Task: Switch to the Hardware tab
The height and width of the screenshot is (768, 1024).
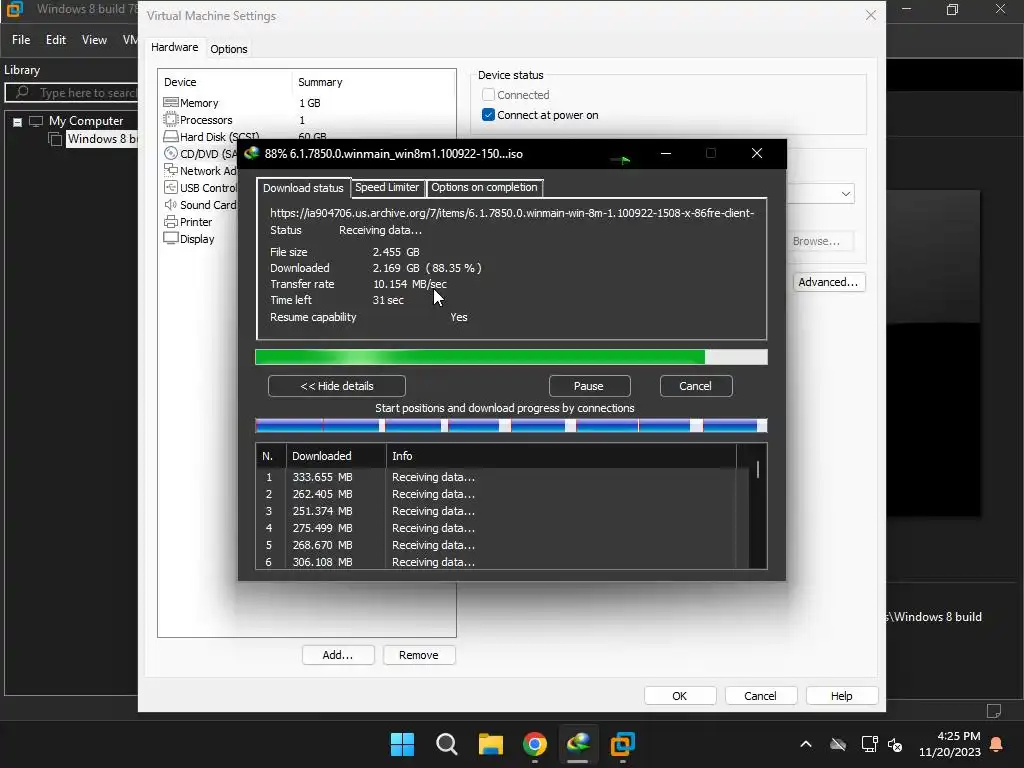Action: pos(174,47)
